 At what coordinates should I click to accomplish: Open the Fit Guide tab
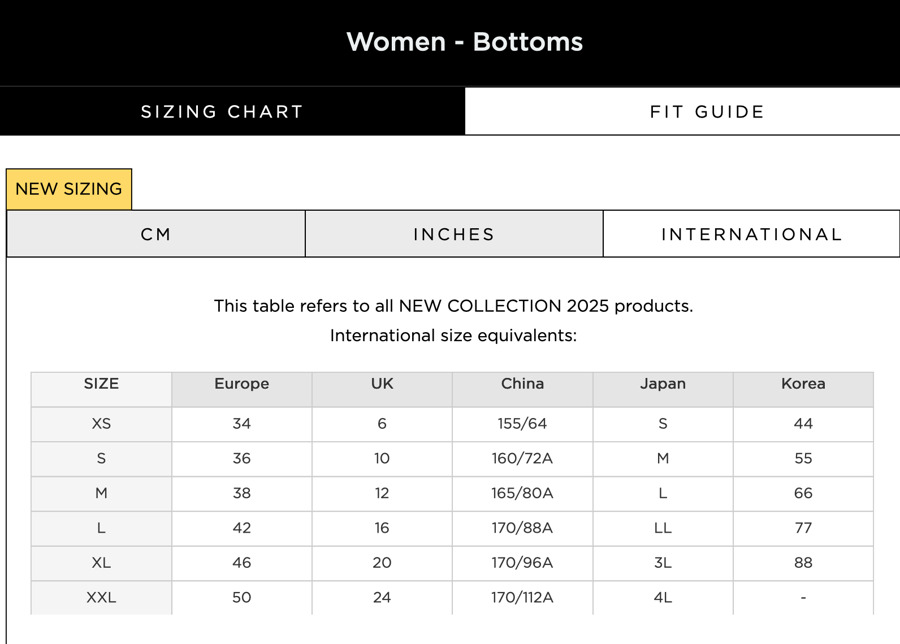click(x=707, y=112)
